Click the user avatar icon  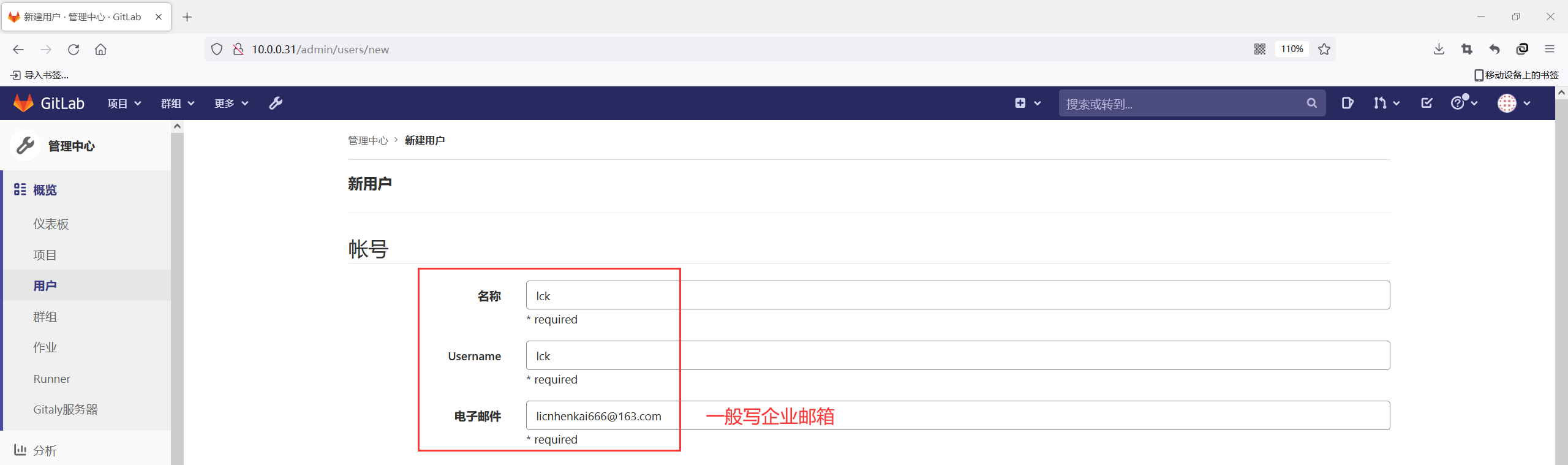pyautogui.click(x=1507, y=103)
